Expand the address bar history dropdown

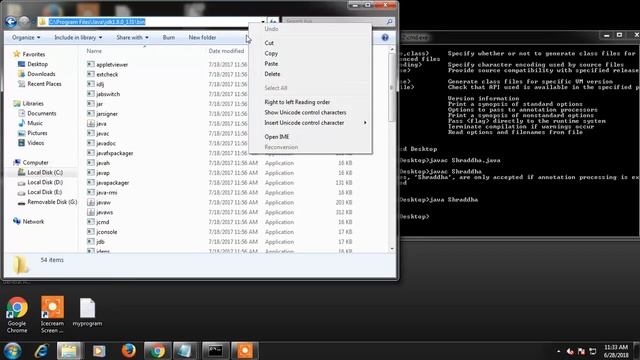(x=262, y=22)
